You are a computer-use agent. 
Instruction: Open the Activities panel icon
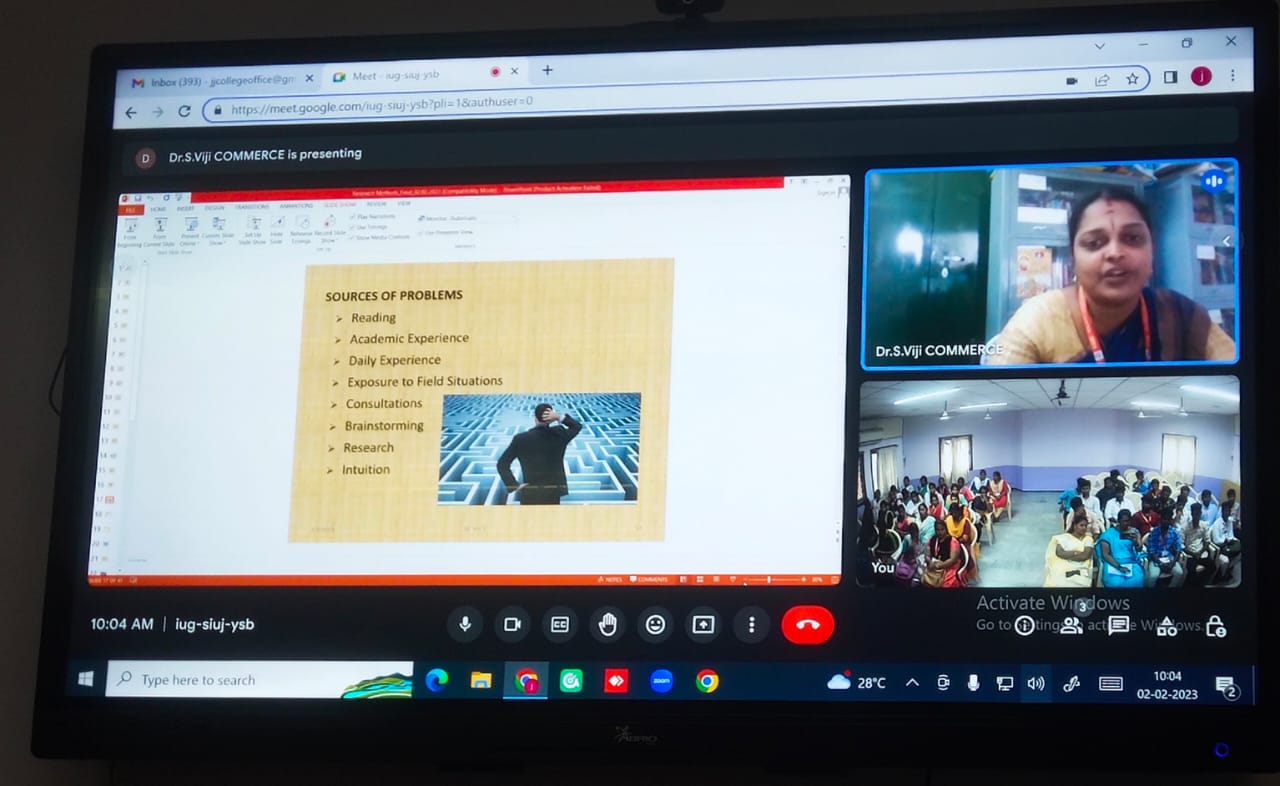pyautogui.click(x=1166, y=626)
